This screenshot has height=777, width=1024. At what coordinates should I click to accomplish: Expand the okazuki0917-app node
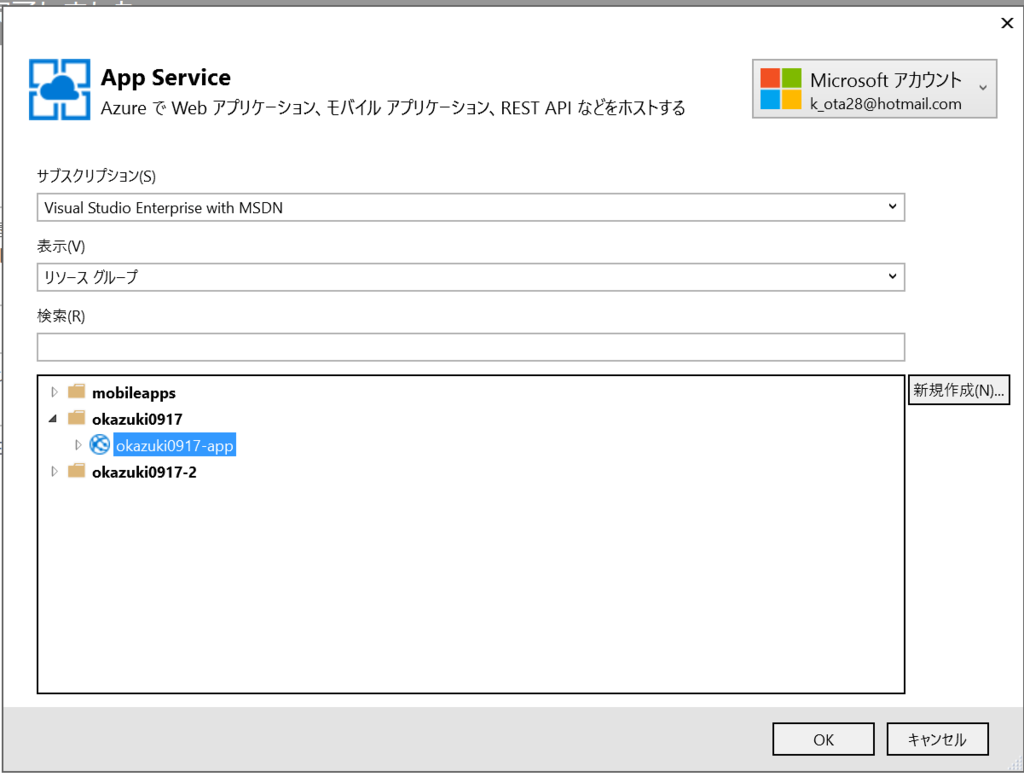click(x=78, y=445)
